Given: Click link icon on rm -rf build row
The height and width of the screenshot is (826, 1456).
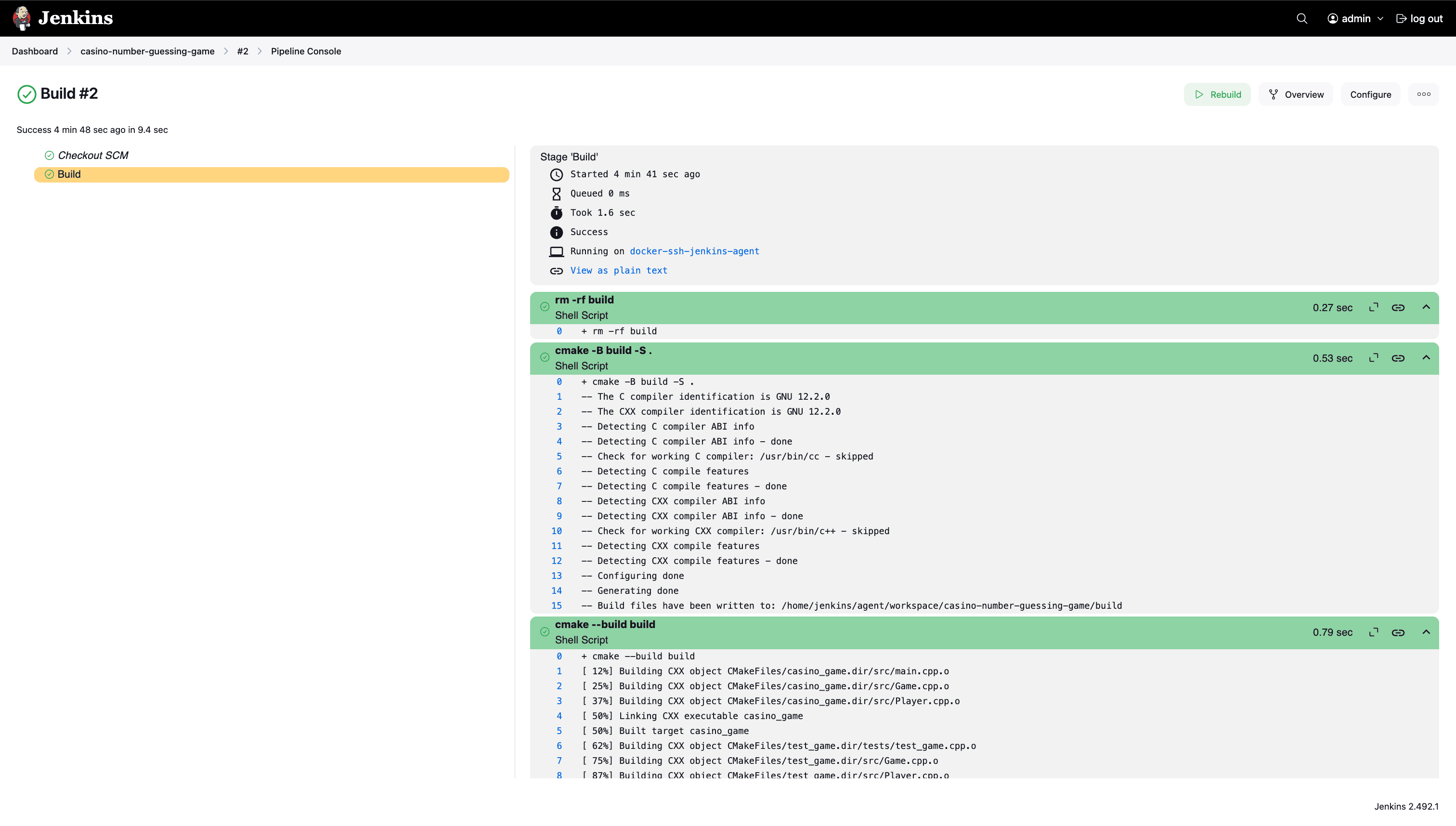Looking at the screenshot, I should click(1398, 307).
